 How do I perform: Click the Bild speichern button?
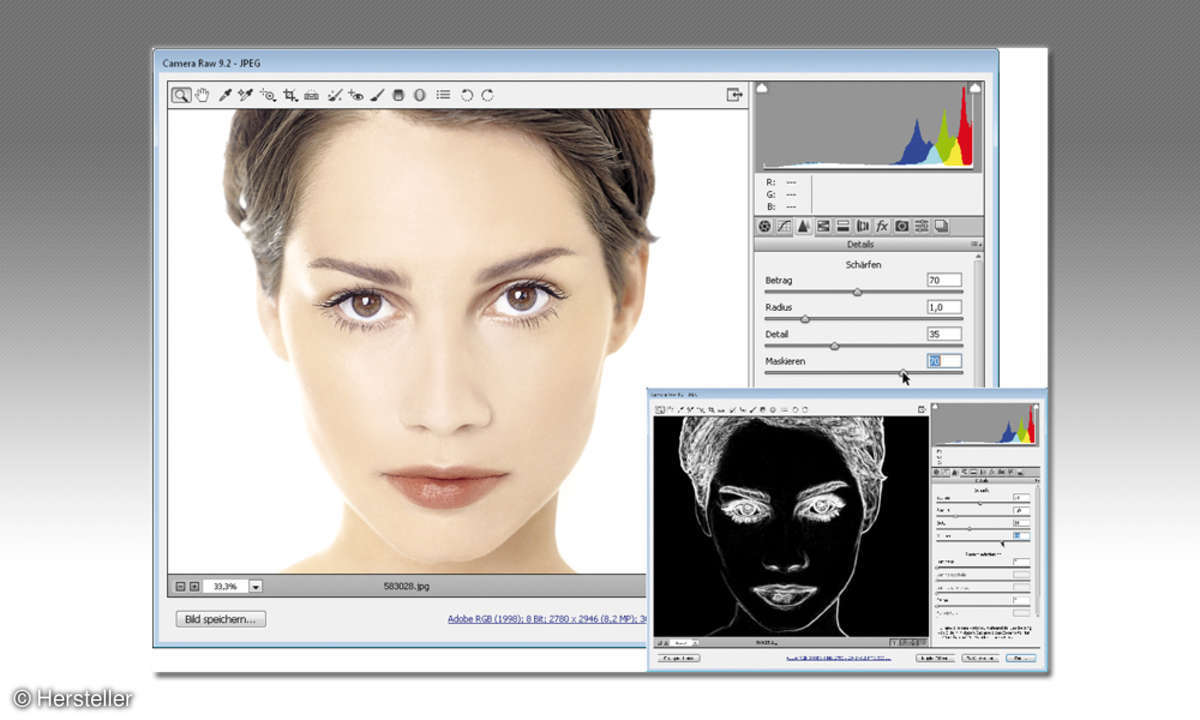221,619
